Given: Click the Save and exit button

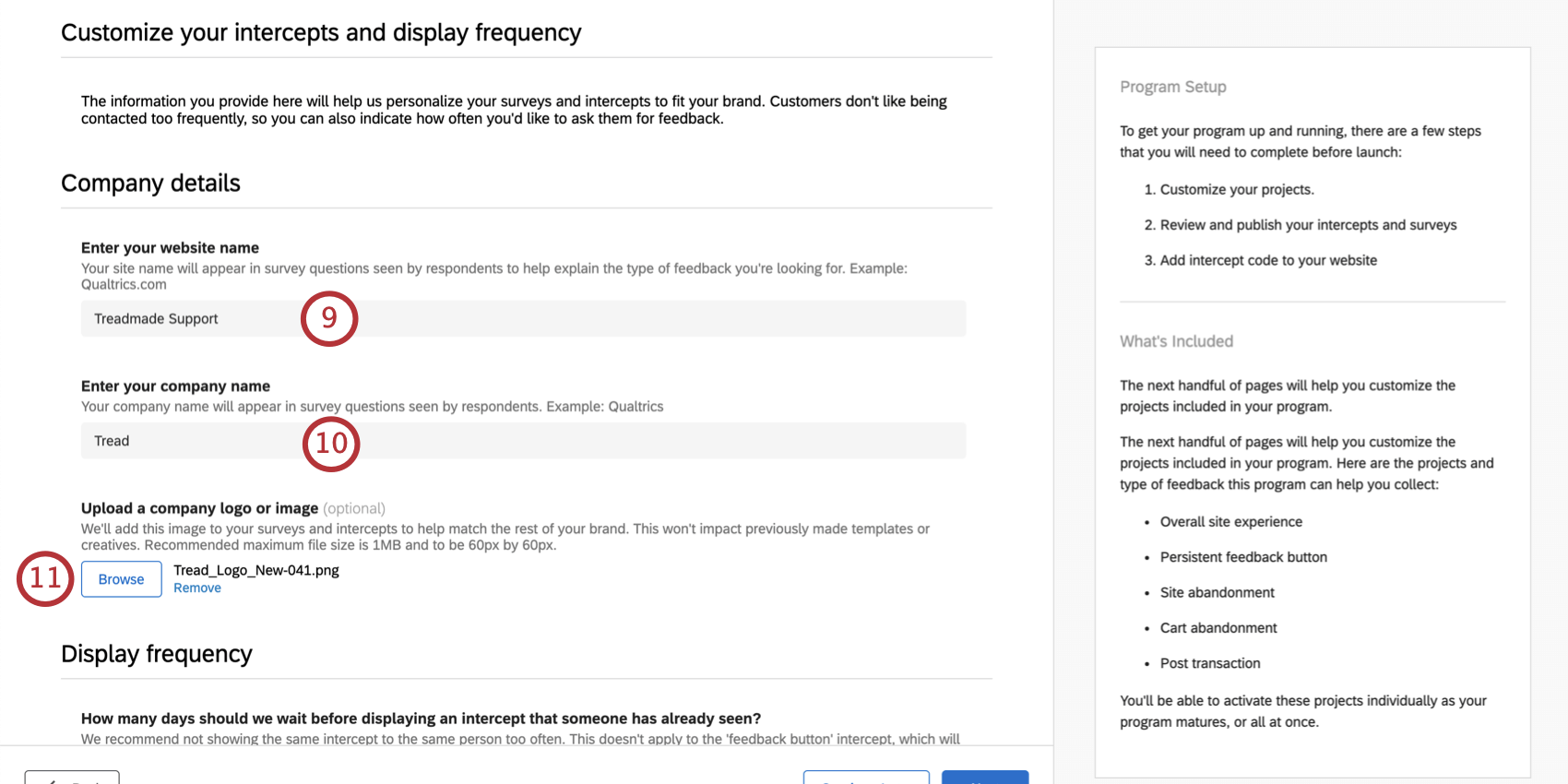Looking at the screenshot, I should [866, 781].
